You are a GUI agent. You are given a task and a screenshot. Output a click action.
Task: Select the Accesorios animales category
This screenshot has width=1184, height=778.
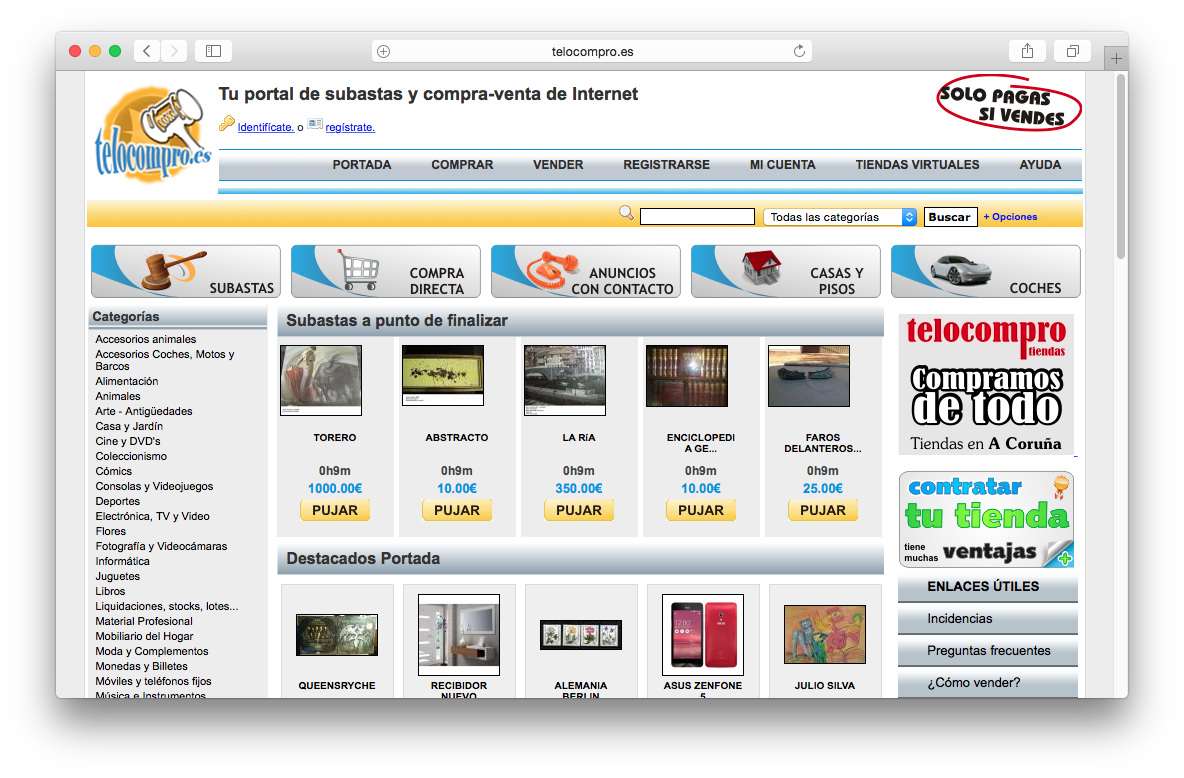(146, 339)
